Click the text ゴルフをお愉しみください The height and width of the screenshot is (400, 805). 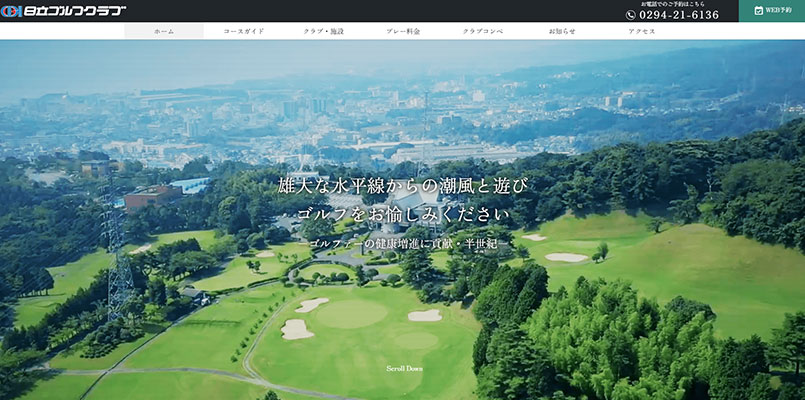click(404, 215)
